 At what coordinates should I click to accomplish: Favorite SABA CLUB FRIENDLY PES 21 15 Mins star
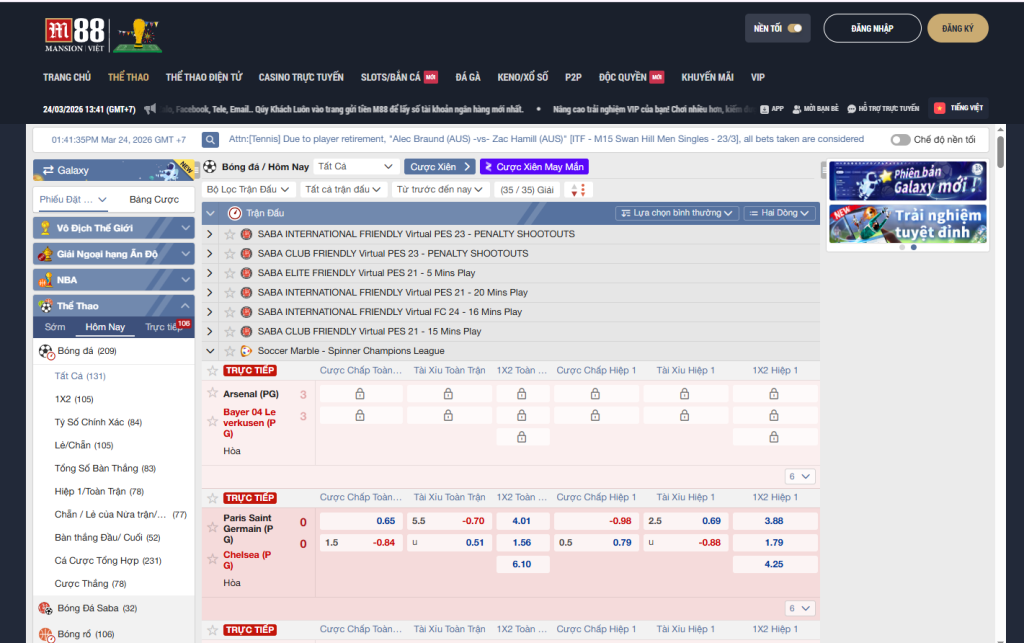(229, 332)
